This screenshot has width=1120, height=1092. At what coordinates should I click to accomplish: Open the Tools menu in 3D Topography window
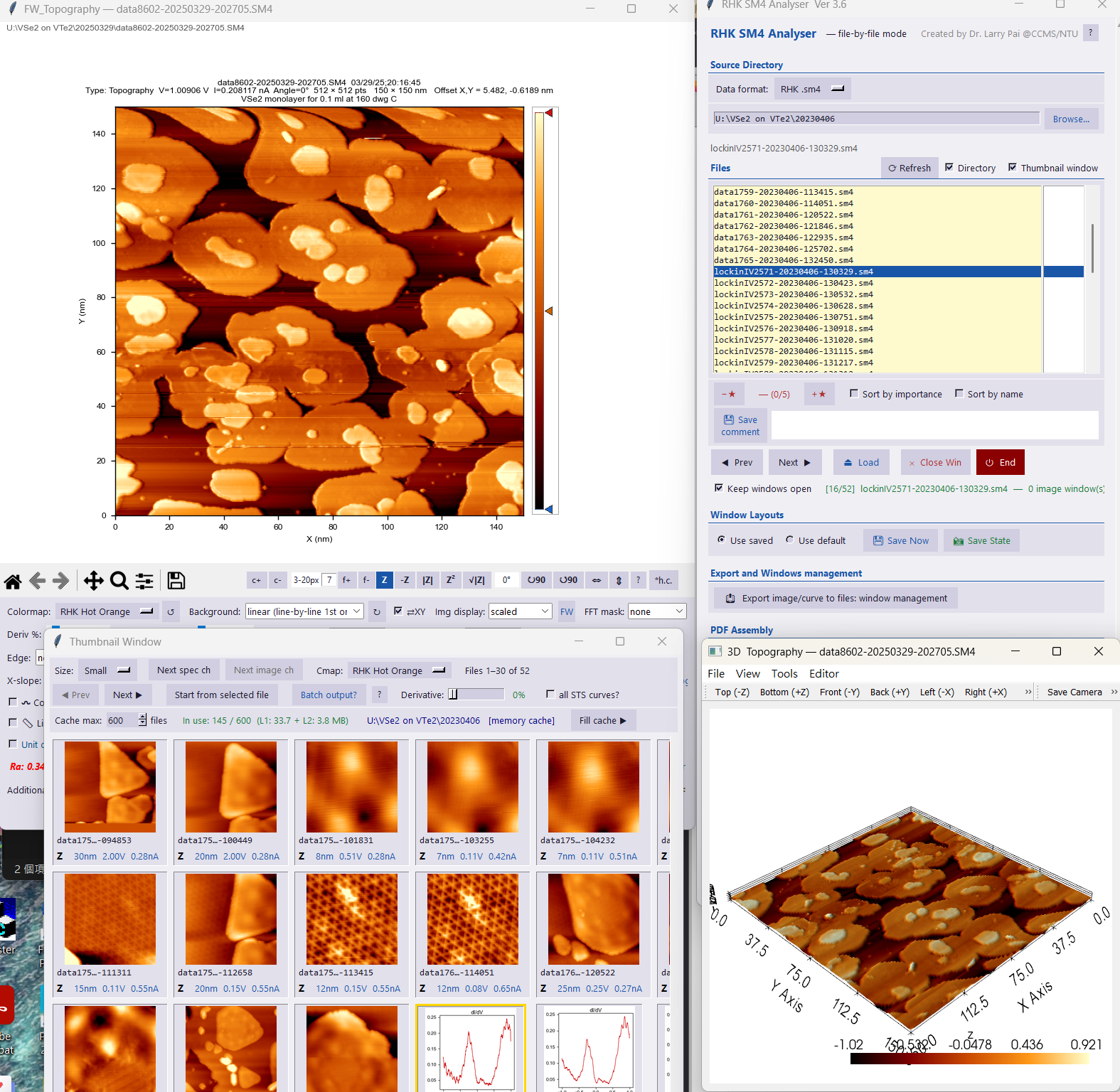784,673
